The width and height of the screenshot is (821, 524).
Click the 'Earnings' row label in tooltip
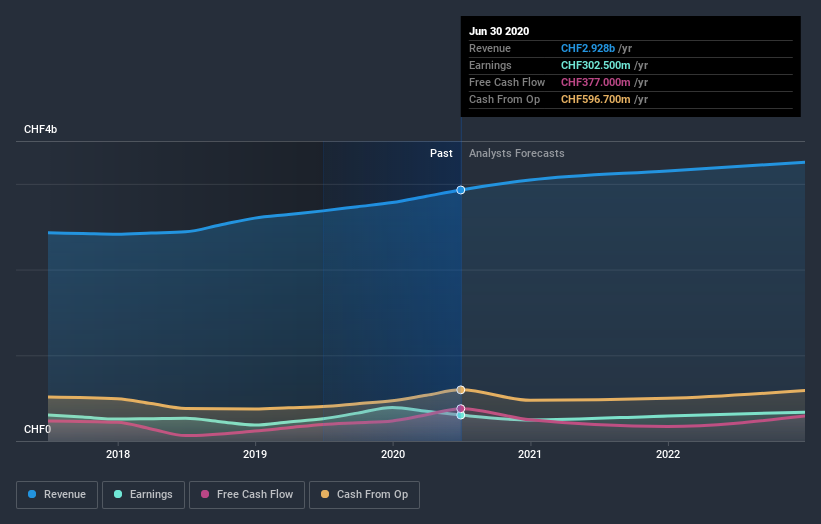click(x=490, y=65)
